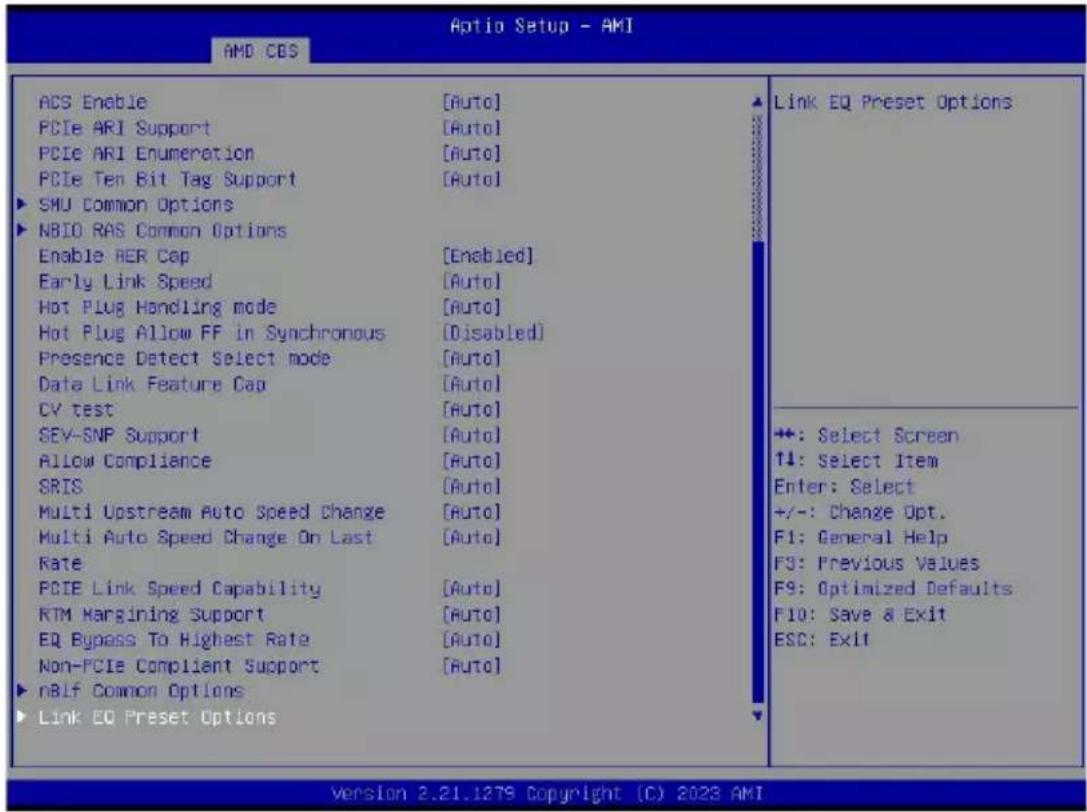Change the SRIS Auto value
Image resolution: width=1087 pixels, height=812 pixels.
point(471,487)
